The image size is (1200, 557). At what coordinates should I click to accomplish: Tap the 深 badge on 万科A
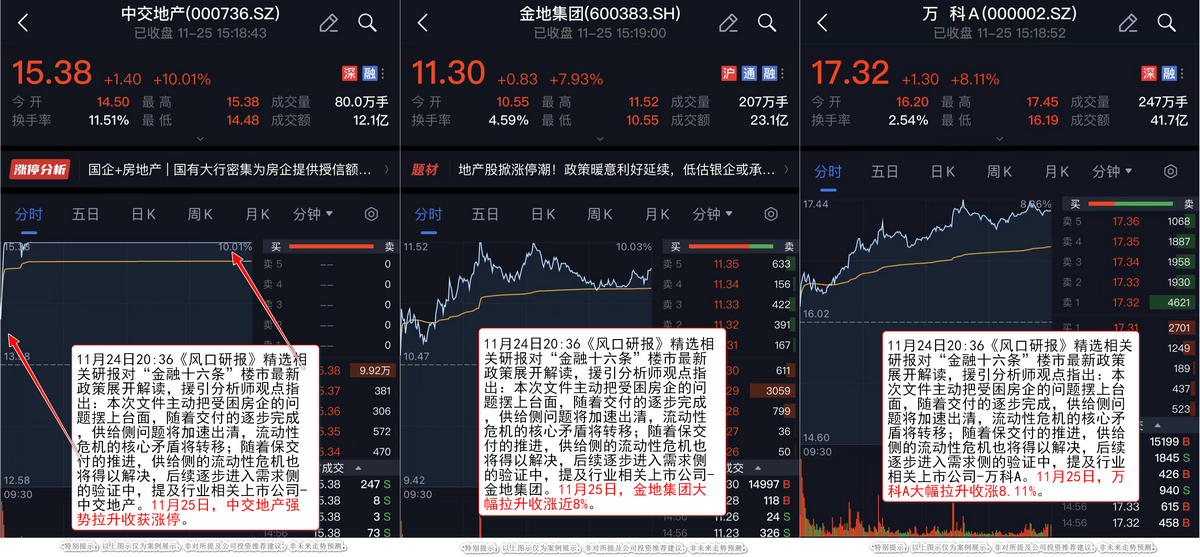point(1148,73)
